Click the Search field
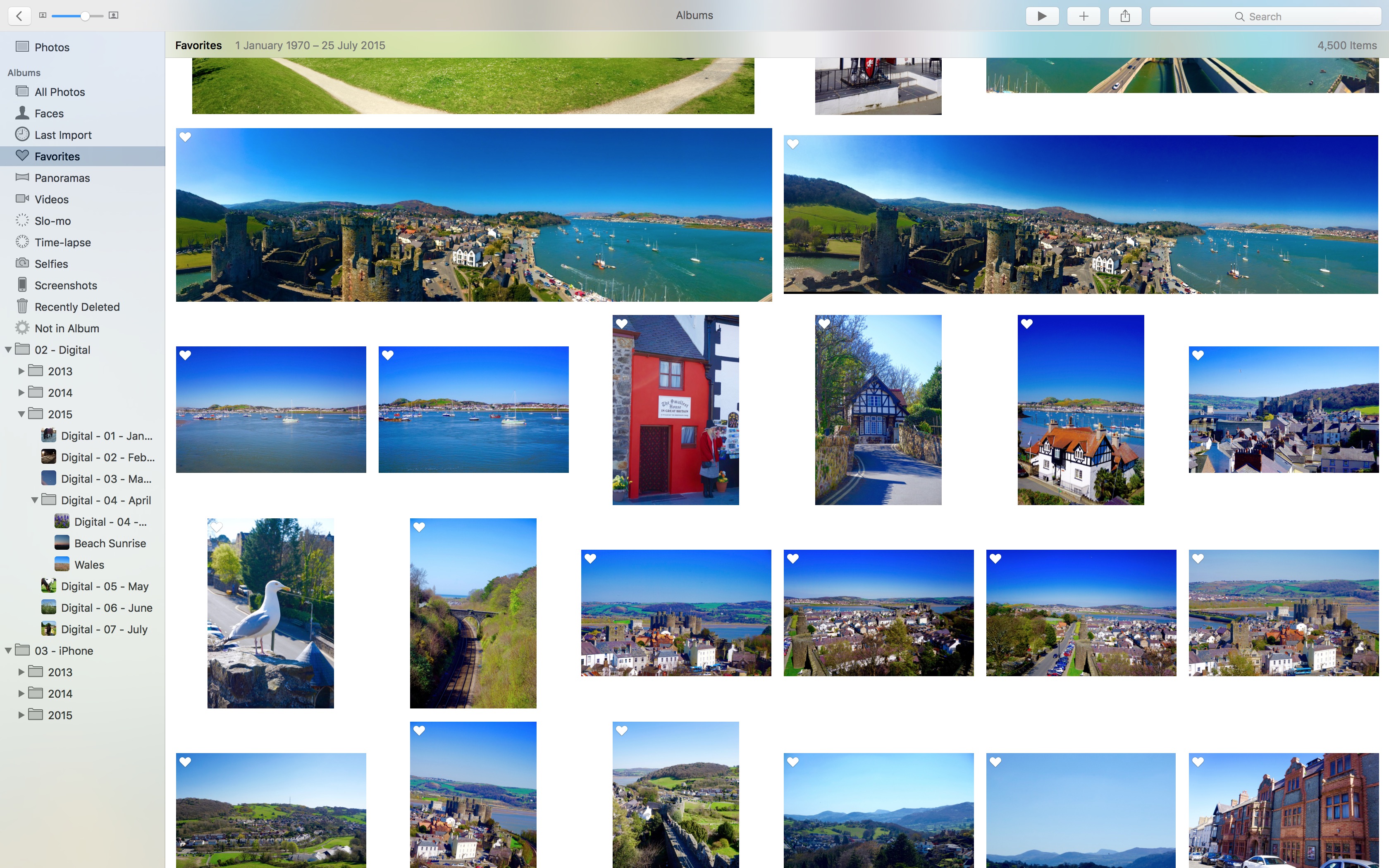This screenshot has height=868, width=1389. (x=1265, y=16)
